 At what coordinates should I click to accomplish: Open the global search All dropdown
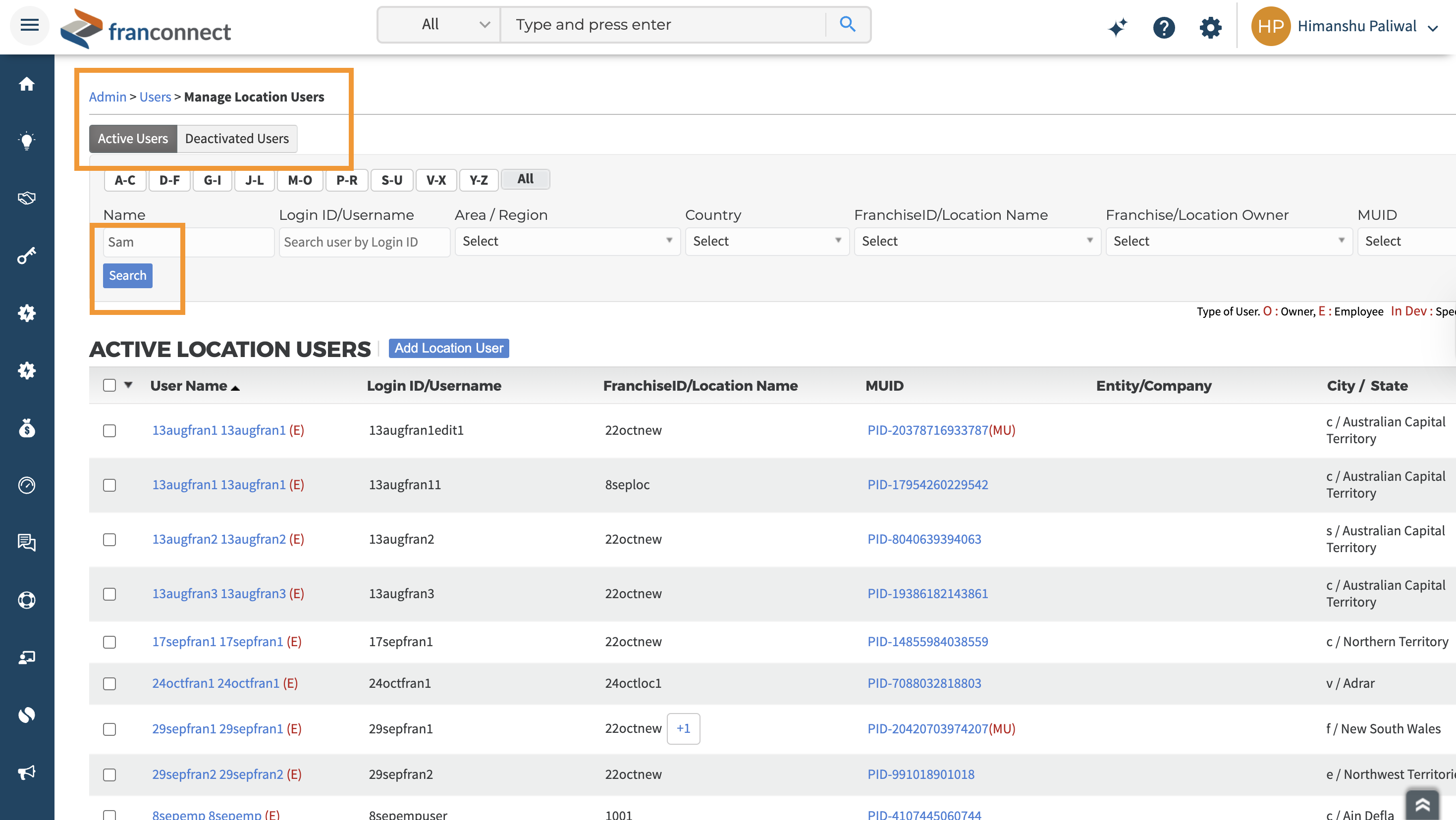[x=439, y=24]
